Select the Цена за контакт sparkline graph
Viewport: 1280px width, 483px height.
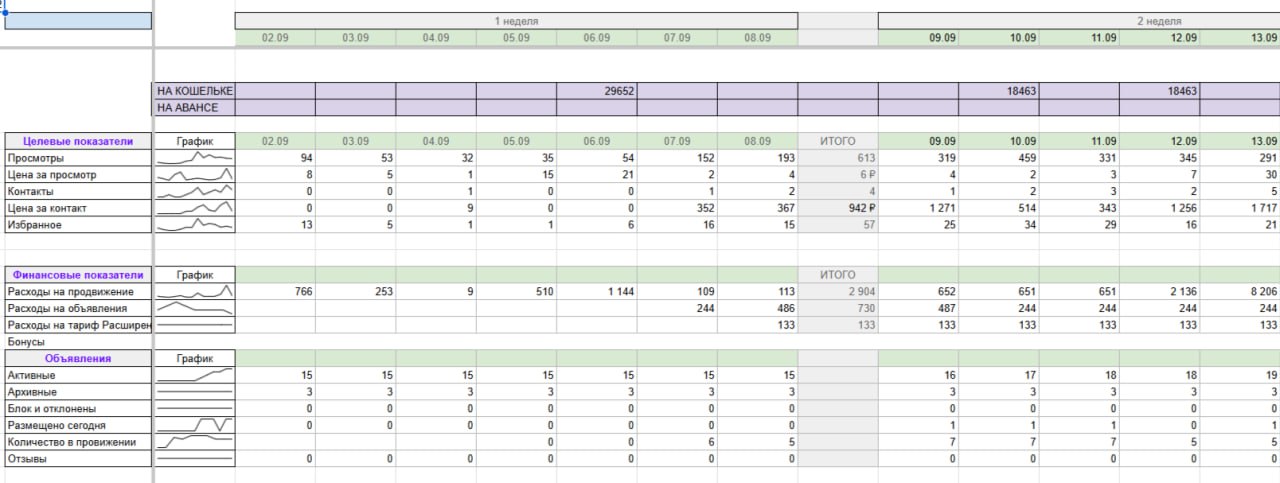point(195,208)
